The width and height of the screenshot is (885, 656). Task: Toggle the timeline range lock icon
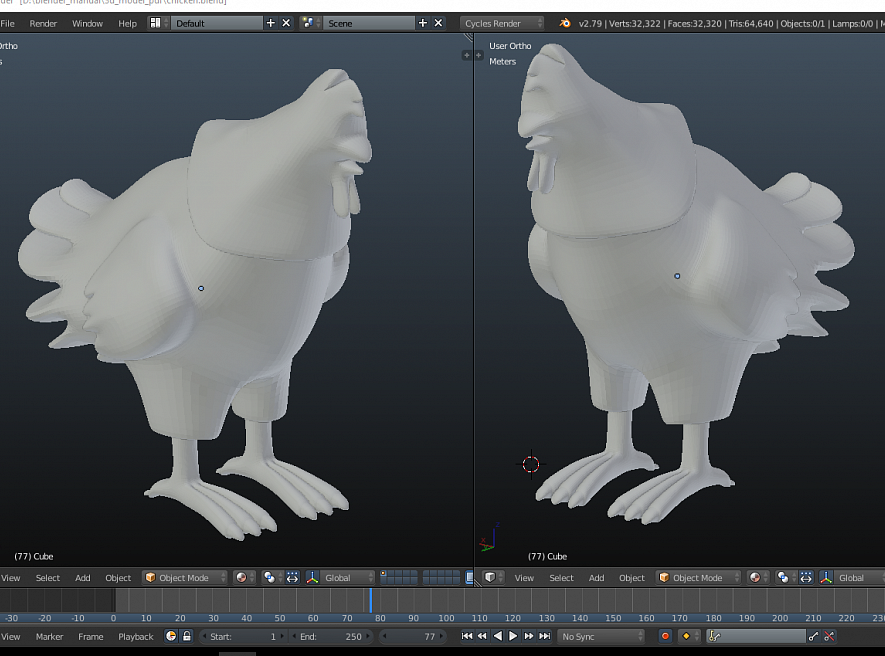coord(186,636)
